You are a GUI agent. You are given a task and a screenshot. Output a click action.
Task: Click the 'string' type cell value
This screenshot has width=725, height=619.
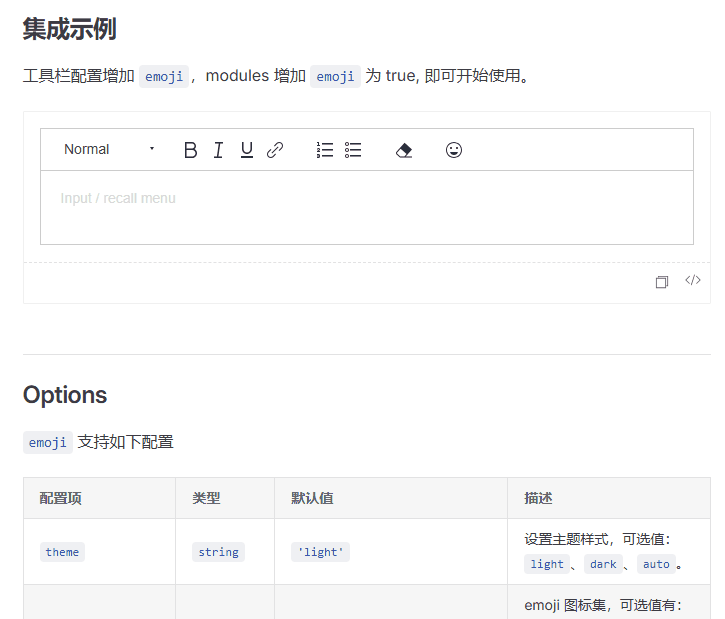[218, 552]
